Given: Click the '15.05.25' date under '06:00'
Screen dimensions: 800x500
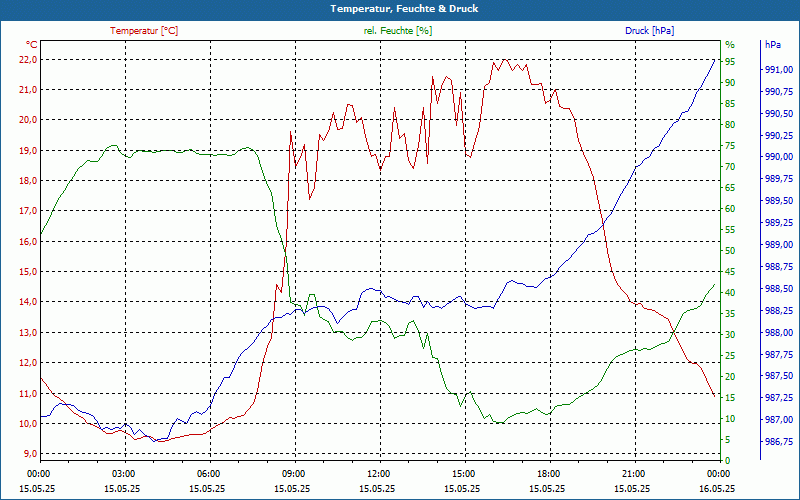Looking at the screenshot, I should [x=208, y=488].
